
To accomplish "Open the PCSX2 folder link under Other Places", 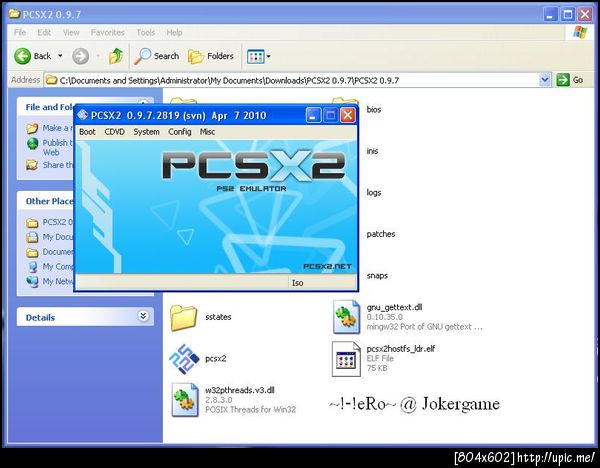I will pos(57,222).
